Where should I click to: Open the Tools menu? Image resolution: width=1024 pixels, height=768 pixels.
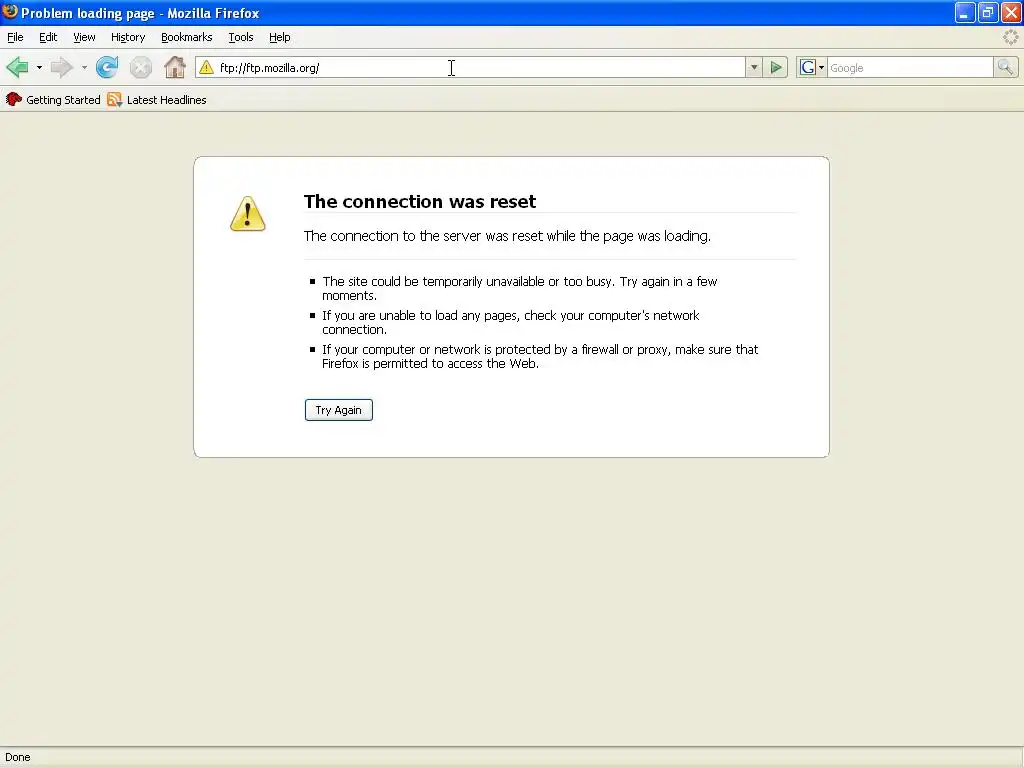coord(240,37)
